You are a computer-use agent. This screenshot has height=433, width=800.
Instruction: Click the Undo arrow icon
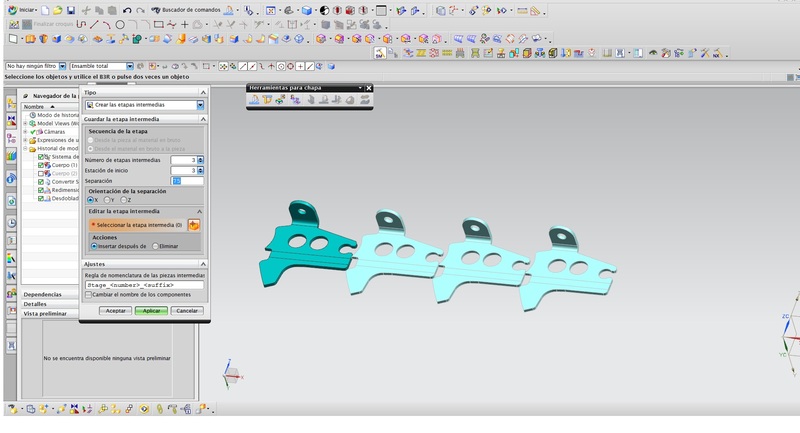click(127, 10)
